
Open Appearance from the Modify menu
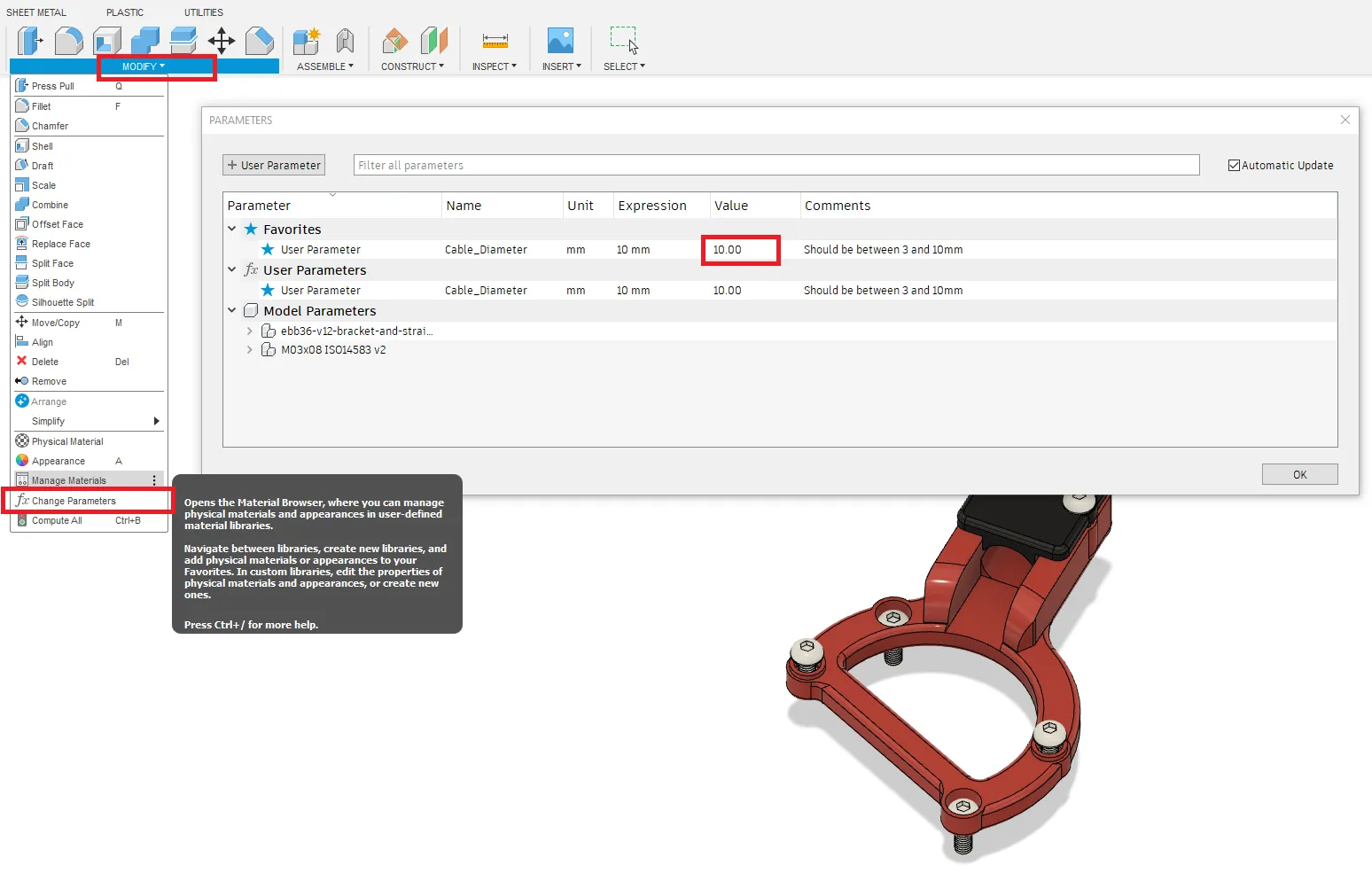tap(58, 461)
